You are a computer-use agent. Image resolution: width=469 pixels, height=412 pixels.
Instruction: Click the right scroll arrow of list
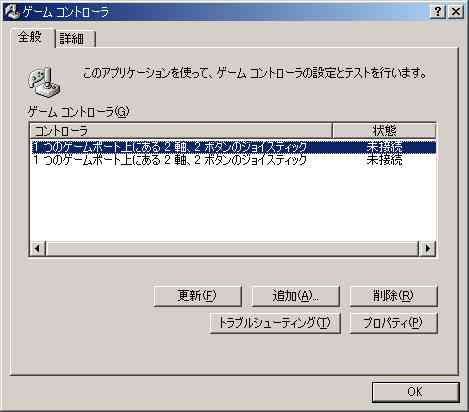[x=427, y=248]
